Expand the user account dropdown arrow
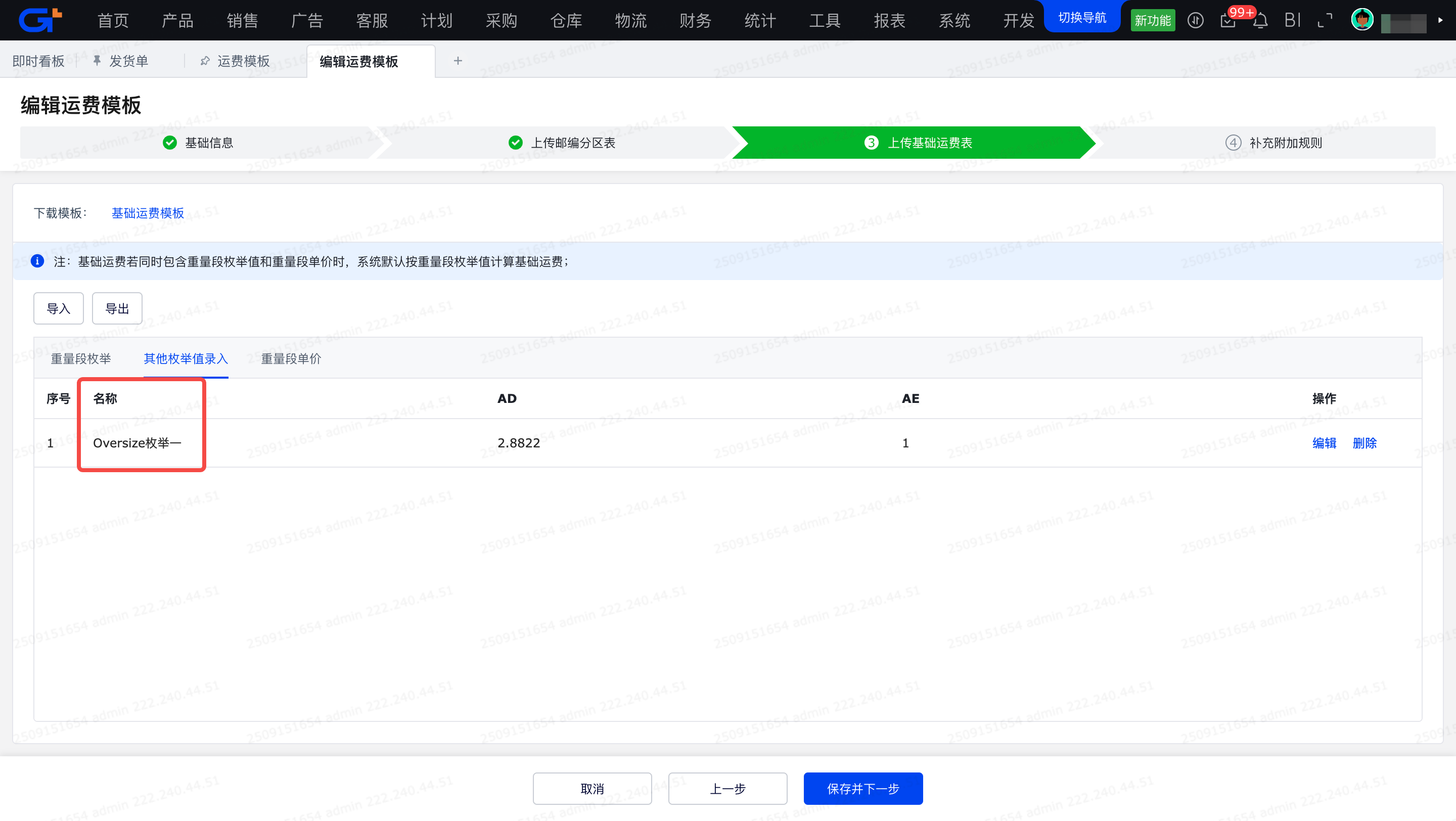The height and width of the screenshot is (821, 1456). point(1440,20)
